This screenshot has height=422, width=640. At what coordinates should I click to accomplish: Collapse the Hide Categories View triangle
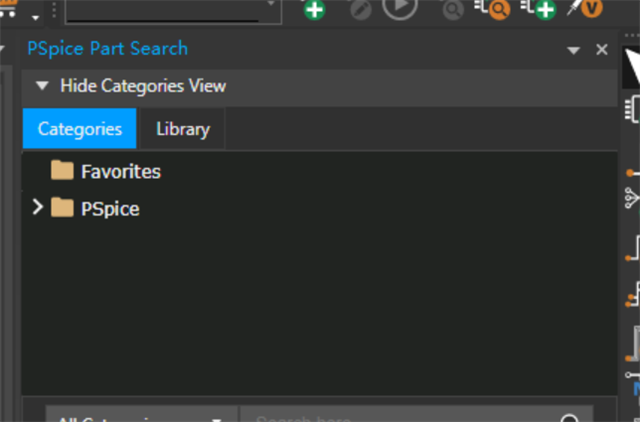coord(42,86)
